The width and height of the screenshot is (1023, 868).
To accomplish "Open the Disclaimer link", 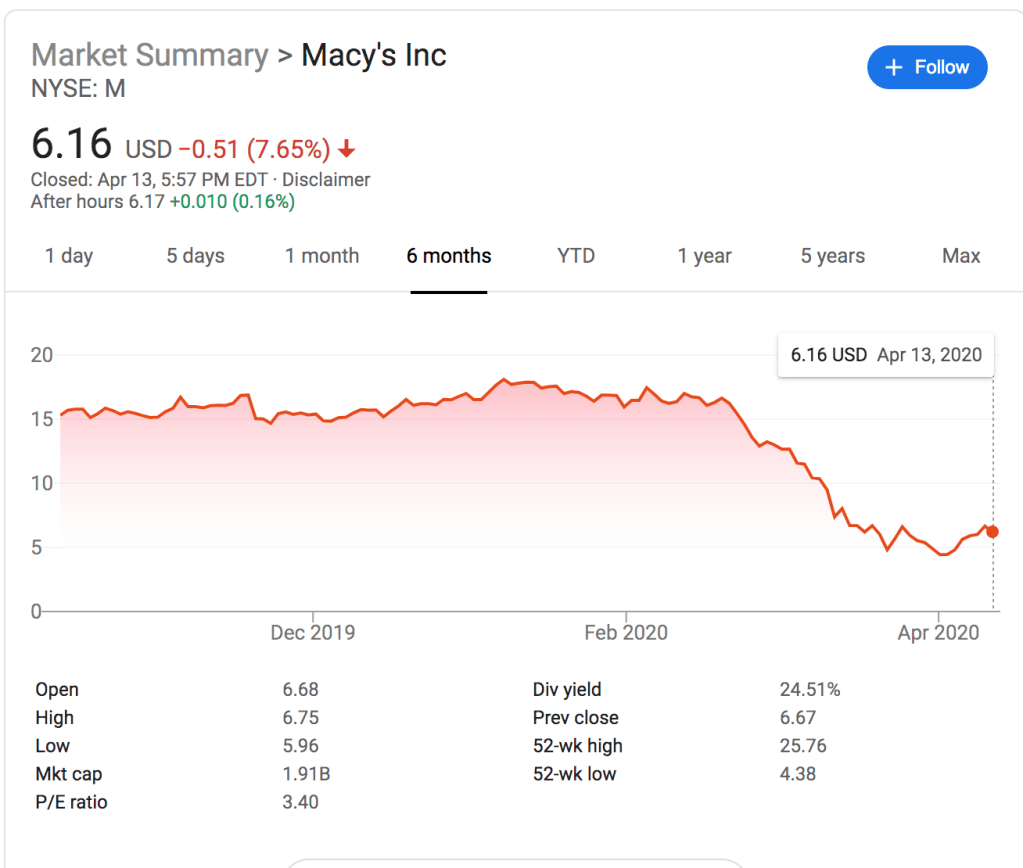I will coord(326,180).
